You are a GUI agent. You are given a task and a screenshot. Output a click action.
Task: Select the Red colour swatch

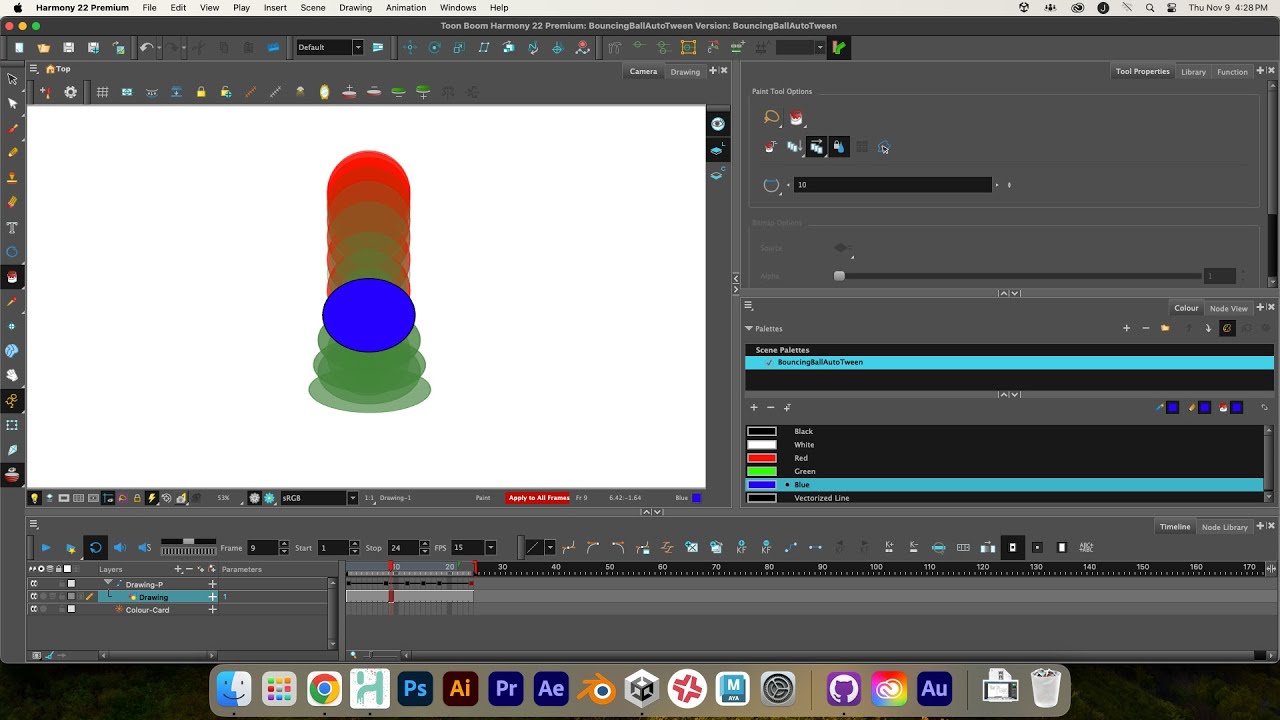tap(762, 458)
